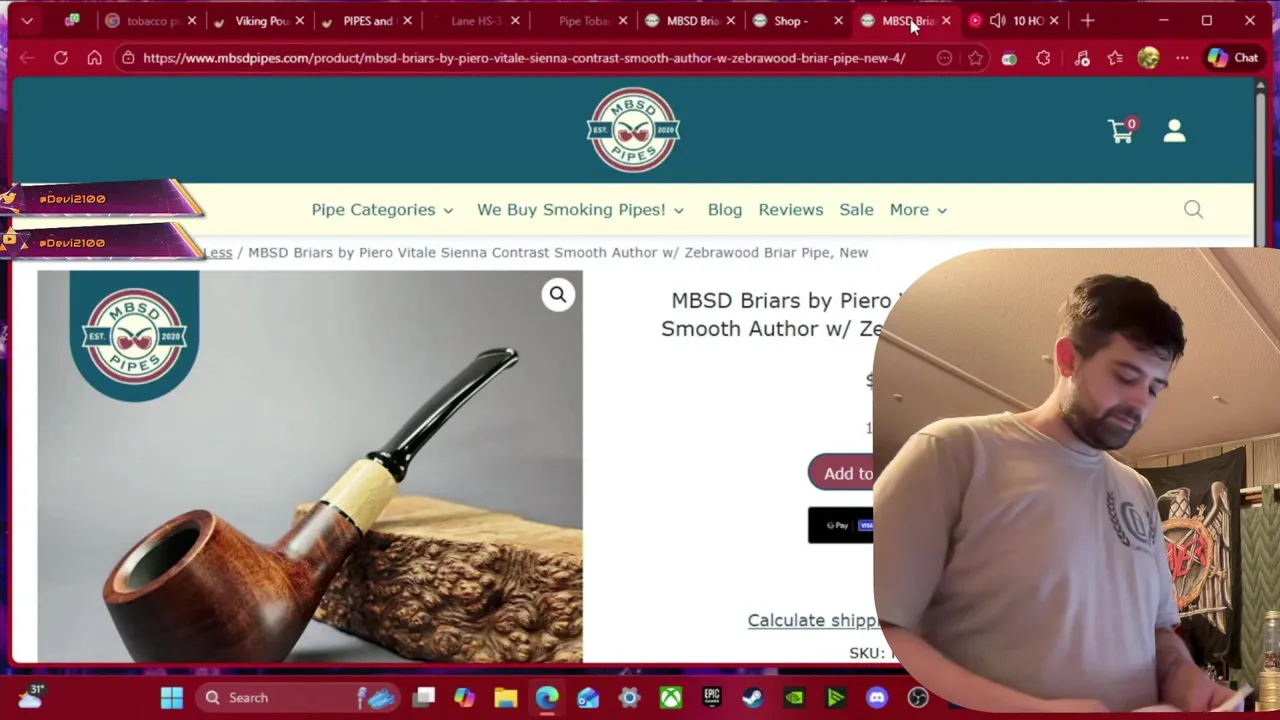Open NVIDIA app from the taskbar
Viewport: 1280px width, 720px height.
[794, 697]
